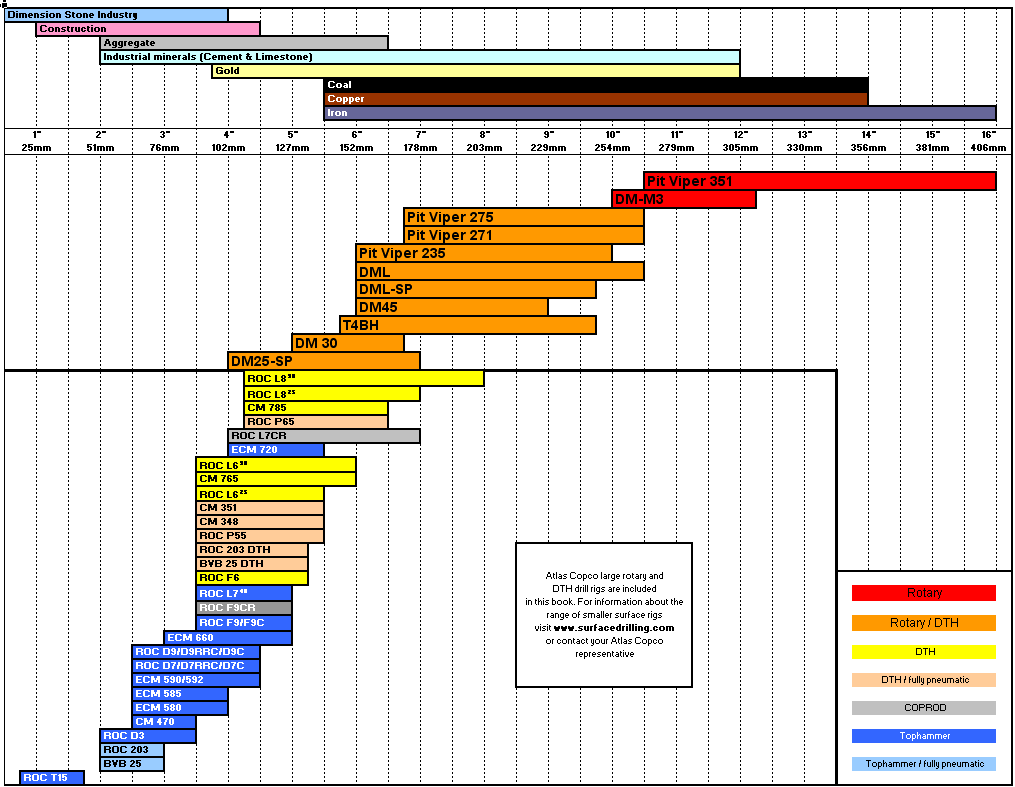Click the CM 765 bar

tap(276, 479)
